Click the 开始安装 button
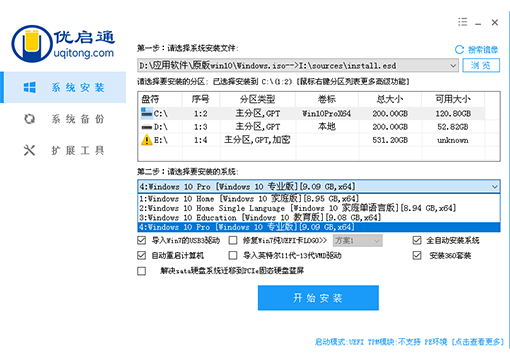 pyautogui.click(x=318, y=298)
